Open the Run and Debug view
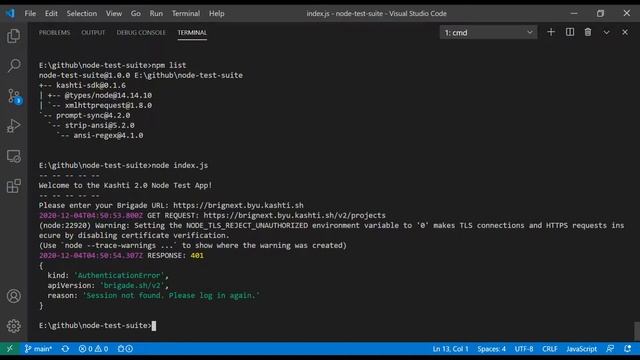Image resolution: width=640 pixels, height=360 pixels. (13, 126)
